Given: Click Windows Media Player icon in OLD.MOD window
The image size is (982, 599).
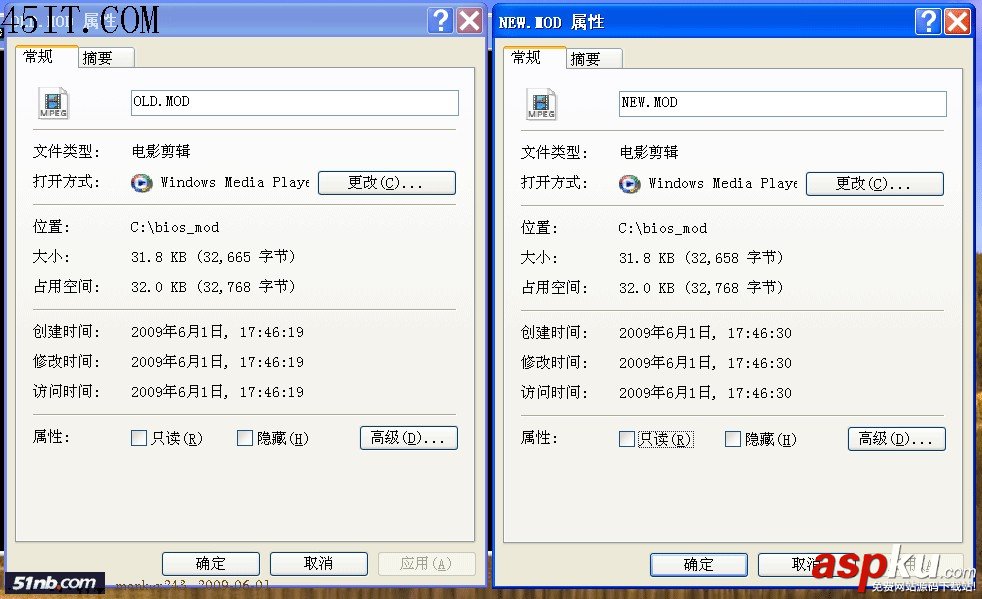Looking at the screenshot, I should [142, 183].
